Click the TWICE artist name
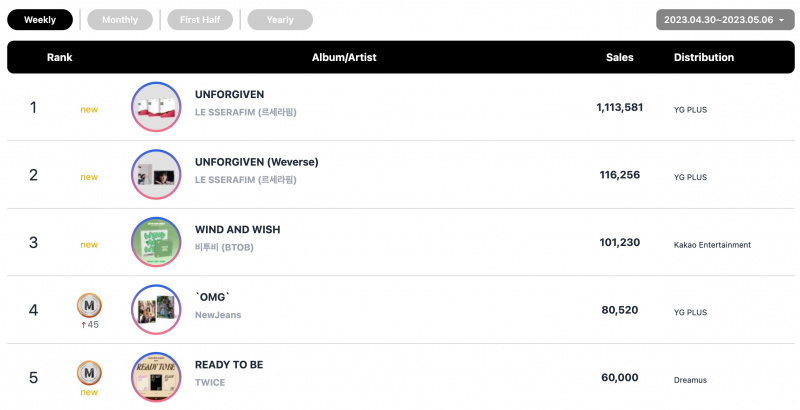Image resolution: width=800 pixels, height=410 pixels. [210, 382]
